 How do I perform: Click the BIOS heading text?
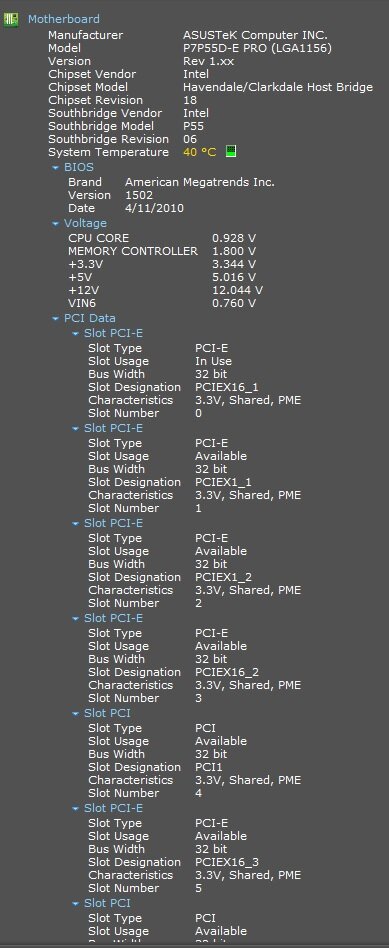(79, 167)
